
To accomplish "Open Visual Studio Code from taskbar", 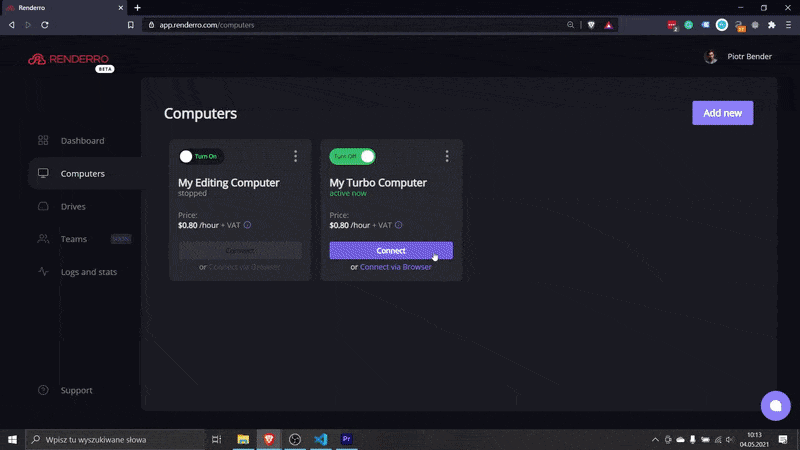I will point(320,439).
